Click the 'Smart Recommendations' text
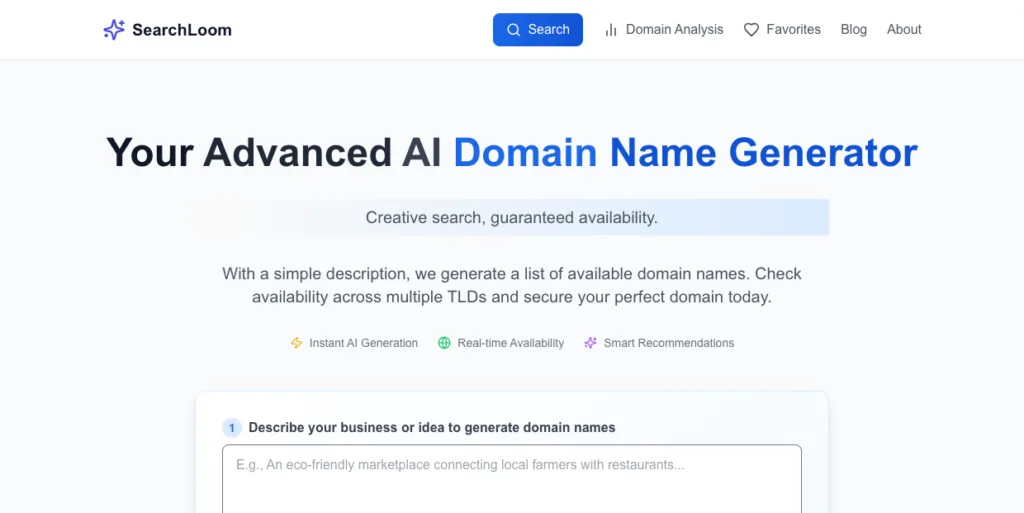This screenshot has height=513, width=1024. click(669, 343)
